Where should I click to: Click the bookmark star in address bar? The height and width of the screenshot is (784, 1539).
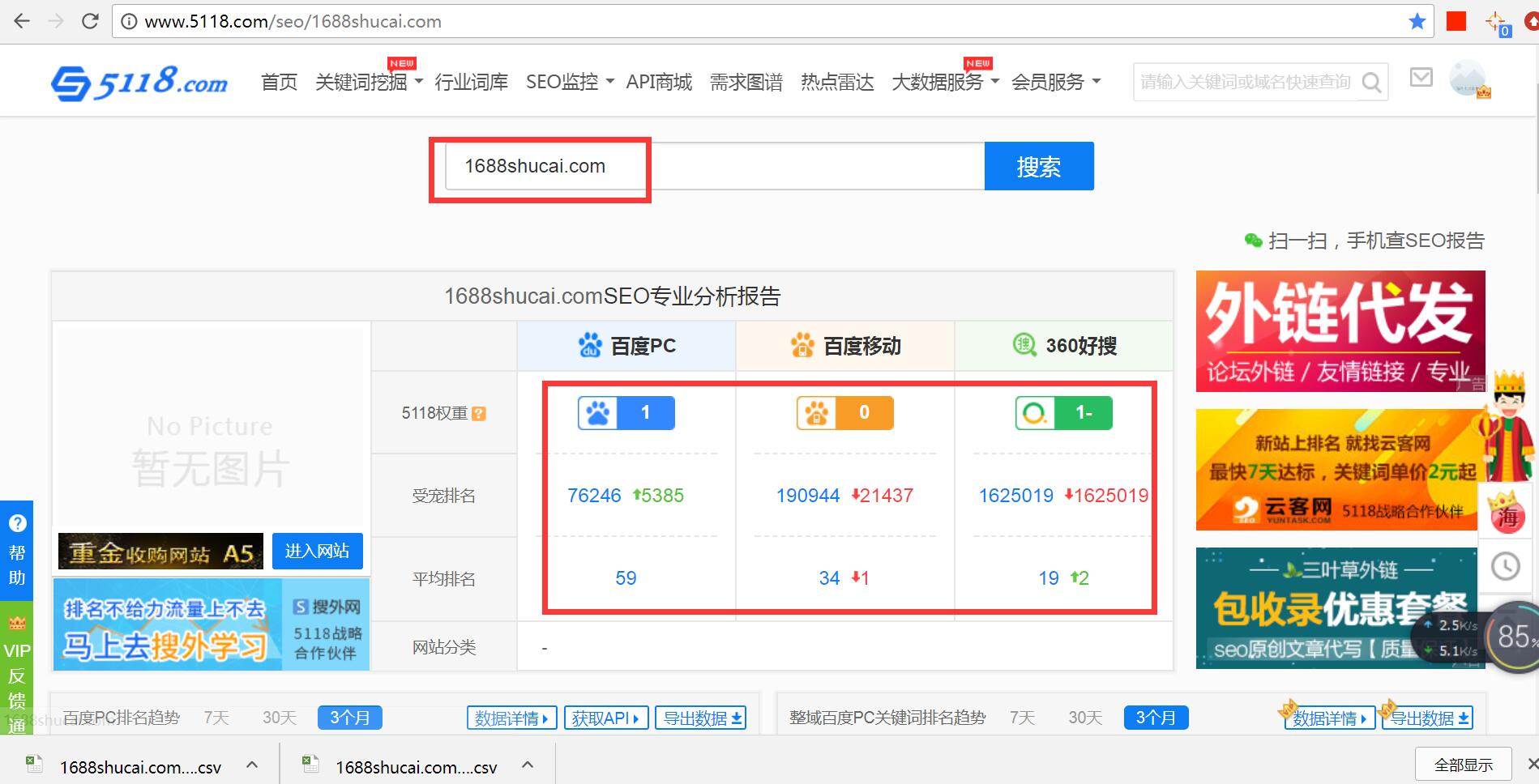(x=1417, y=21)
